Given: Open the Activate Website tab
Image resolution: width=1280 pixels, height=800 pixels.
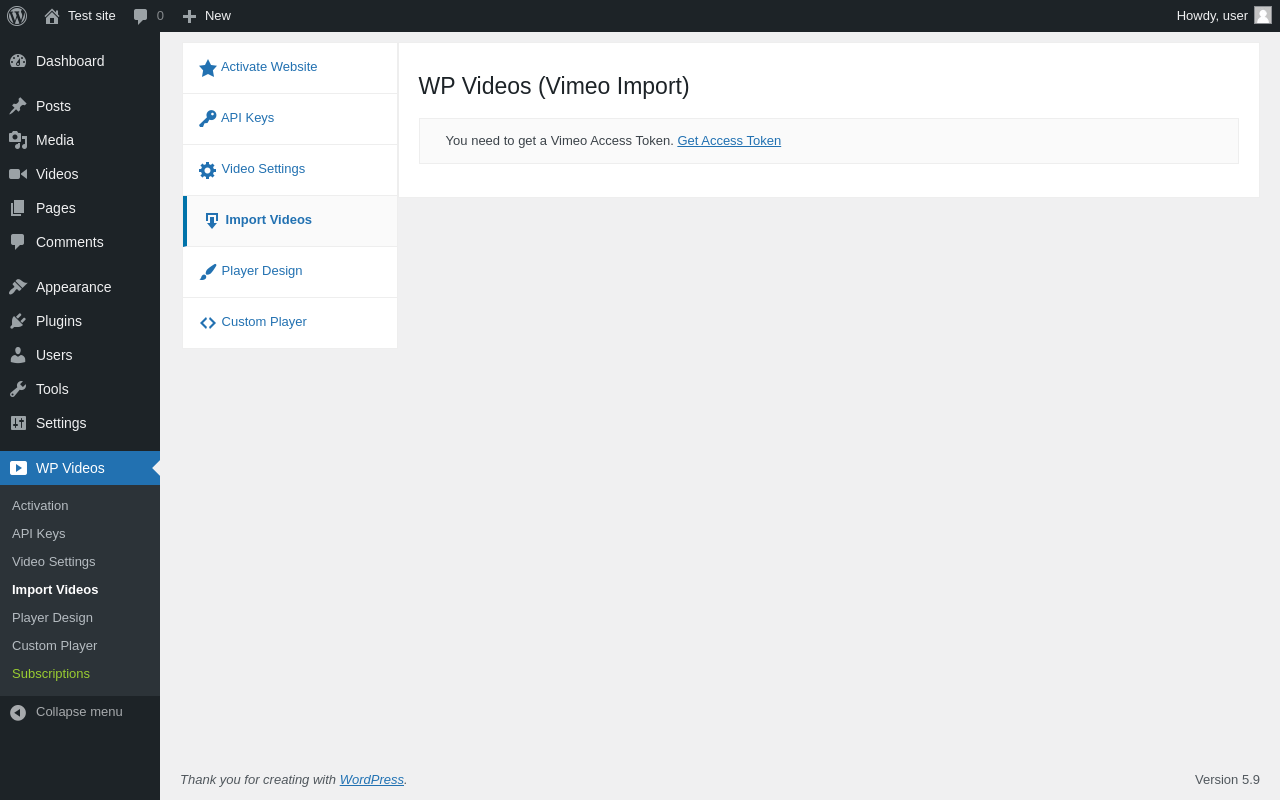Looking at the screenshot, I should [290, 68].
